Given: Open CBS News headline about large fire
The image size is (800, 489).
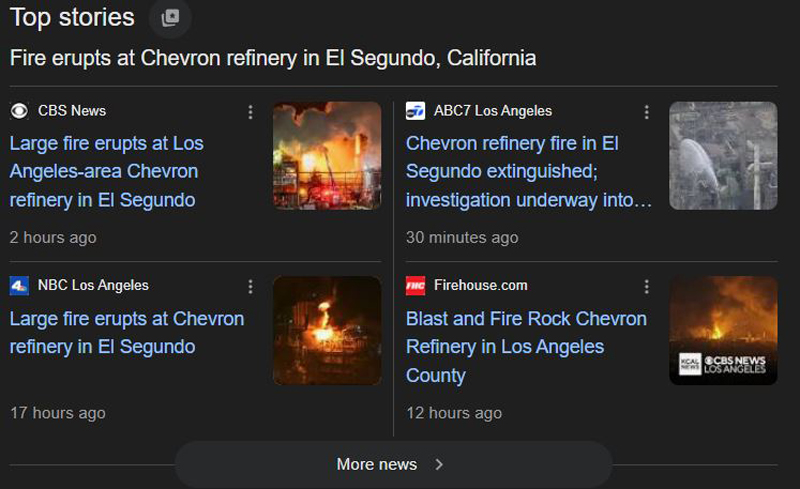Looking at the screenshot, I should (x=106, y=171).
